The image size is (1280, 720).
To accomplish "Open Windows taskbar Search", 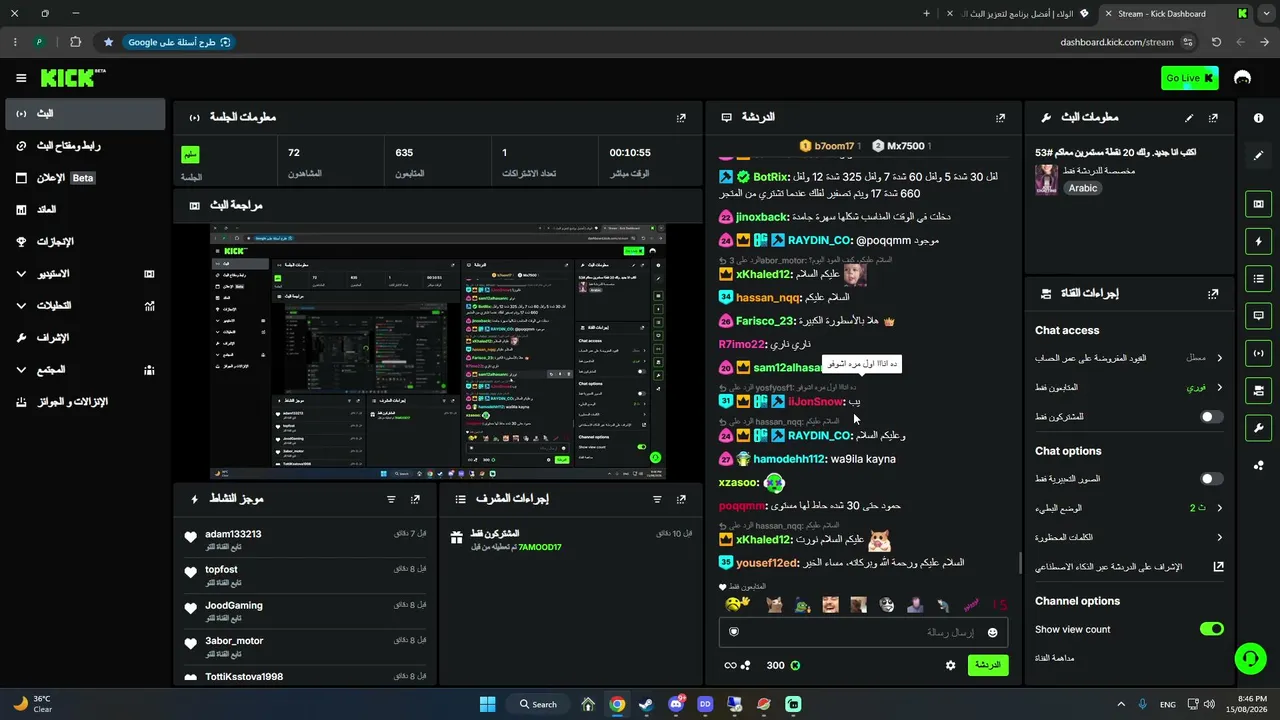I will click(x=538, y=704).
